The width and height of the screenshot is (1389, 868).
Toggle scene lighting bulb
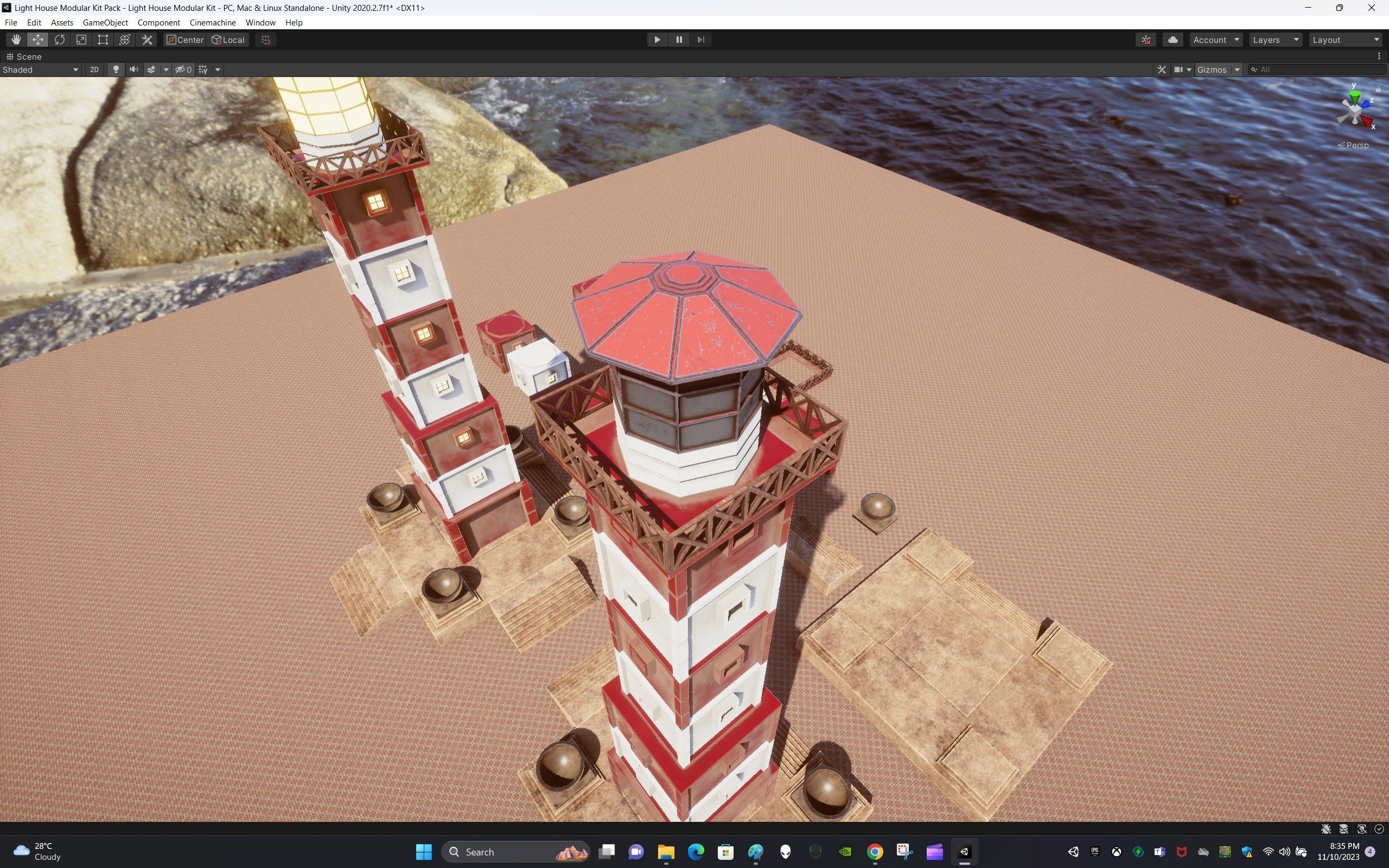tap(116, 69)
